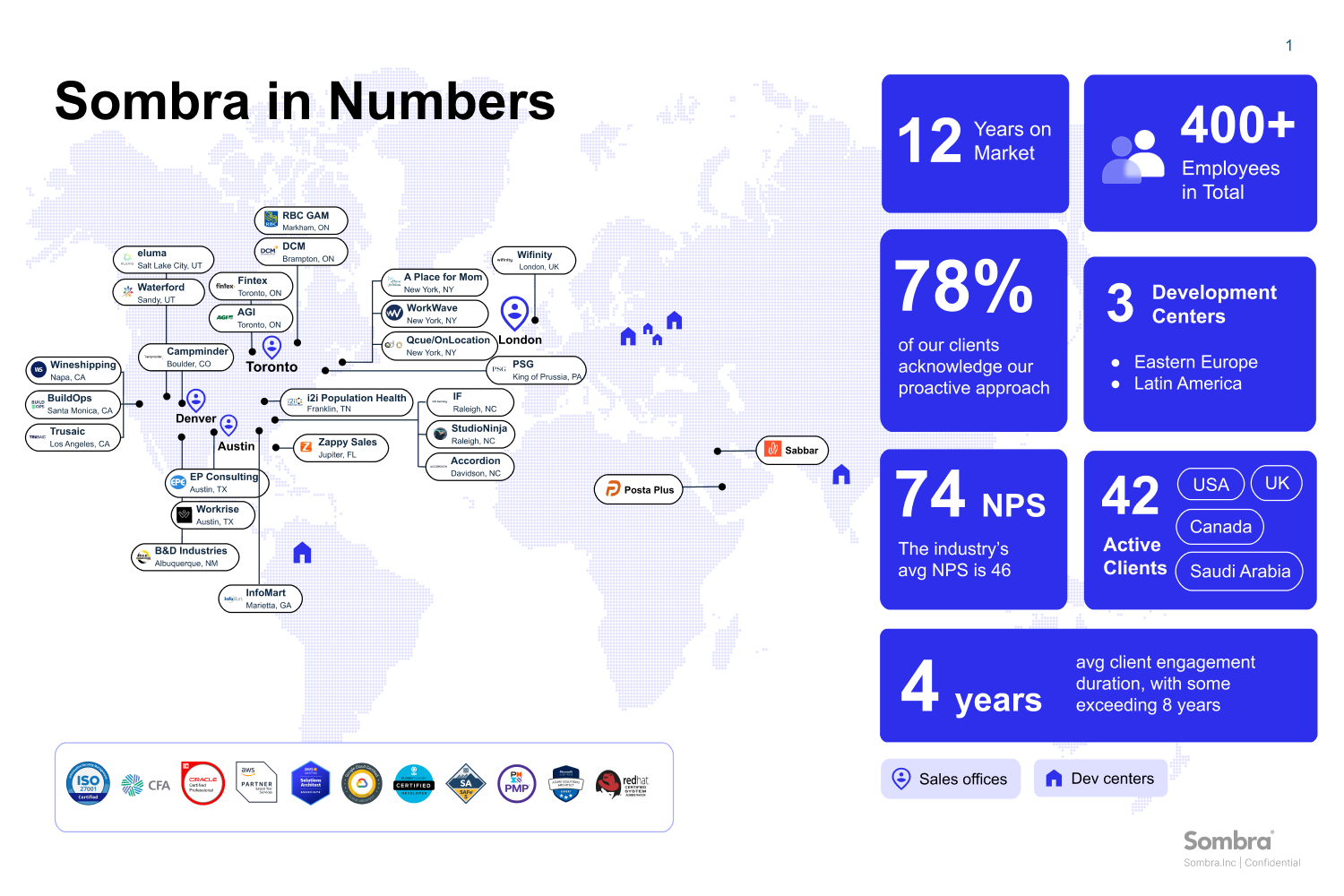1344x896 pixels.
Task: Click the 74 NPS statistic card
Action: pos(973,530)
